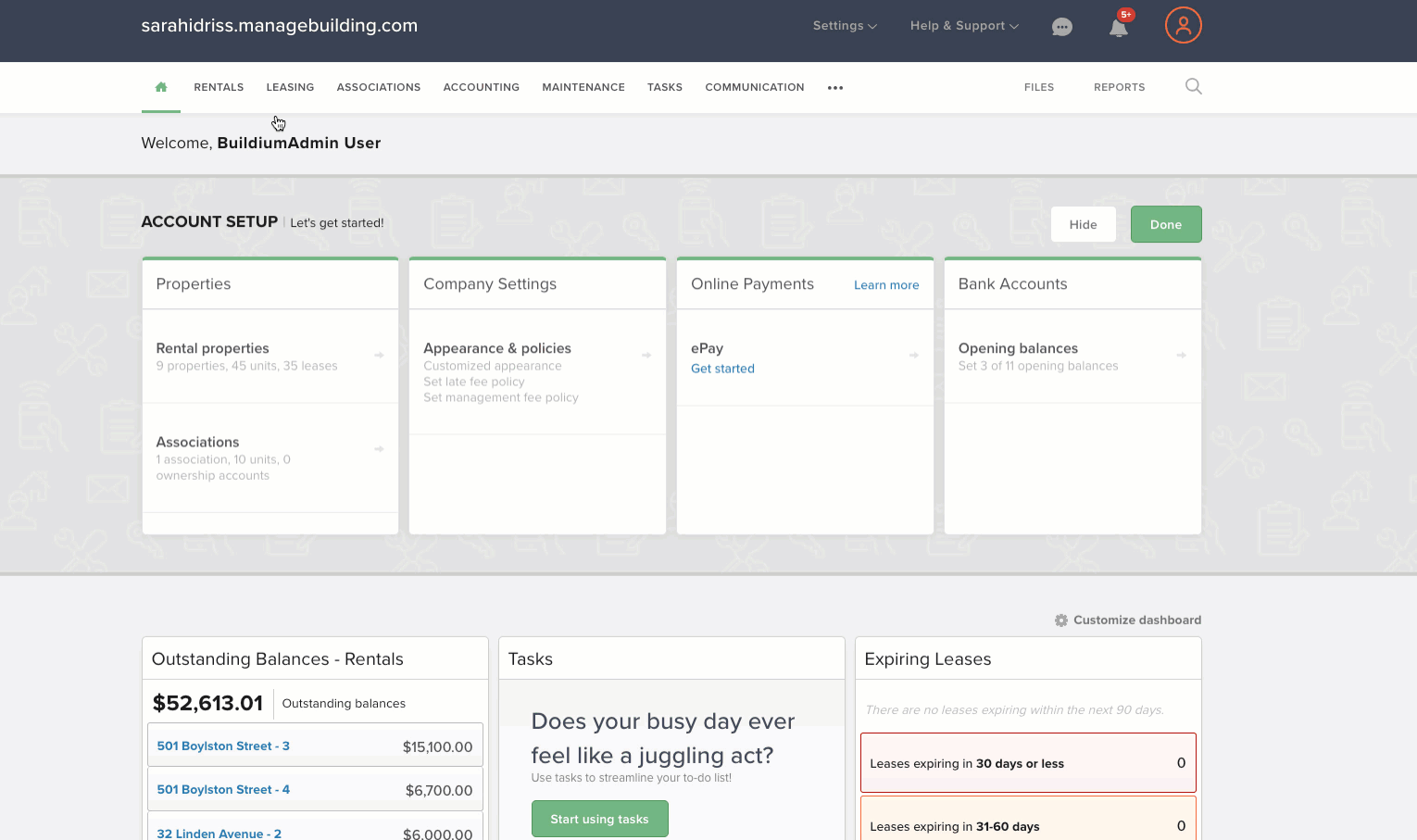The height and width of the screenshot is (840, 1417).
Task: Open the Reports tab
Action: (1119, 87)
